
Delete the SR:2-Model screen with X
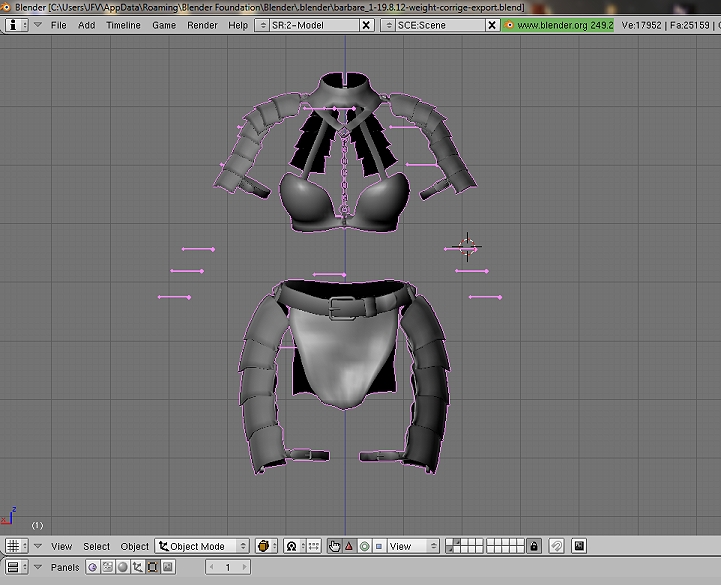[x=366, y=25]
